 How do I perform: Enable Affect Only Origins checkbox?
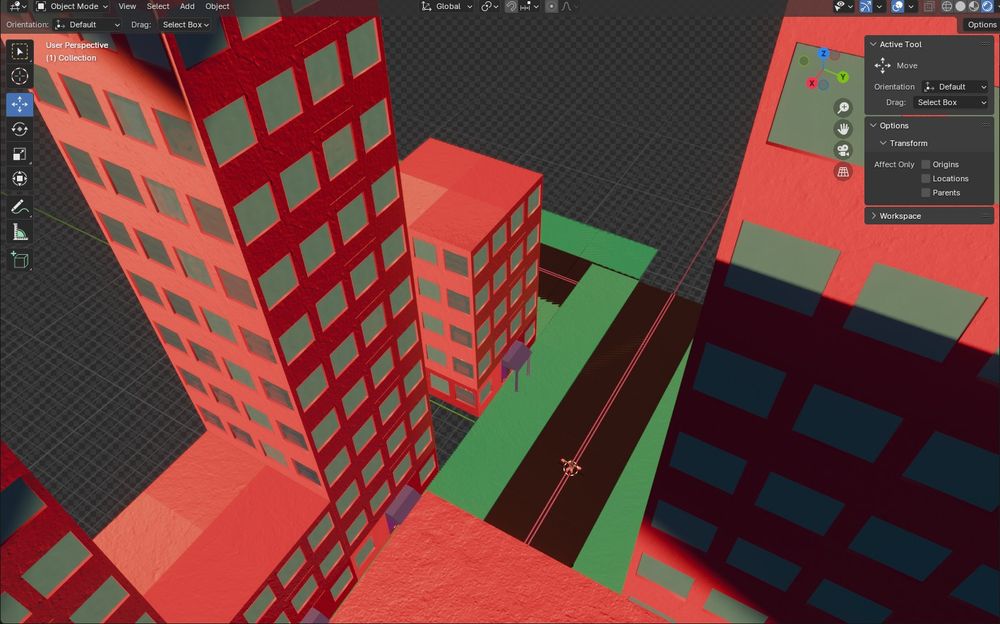point(925,165)
